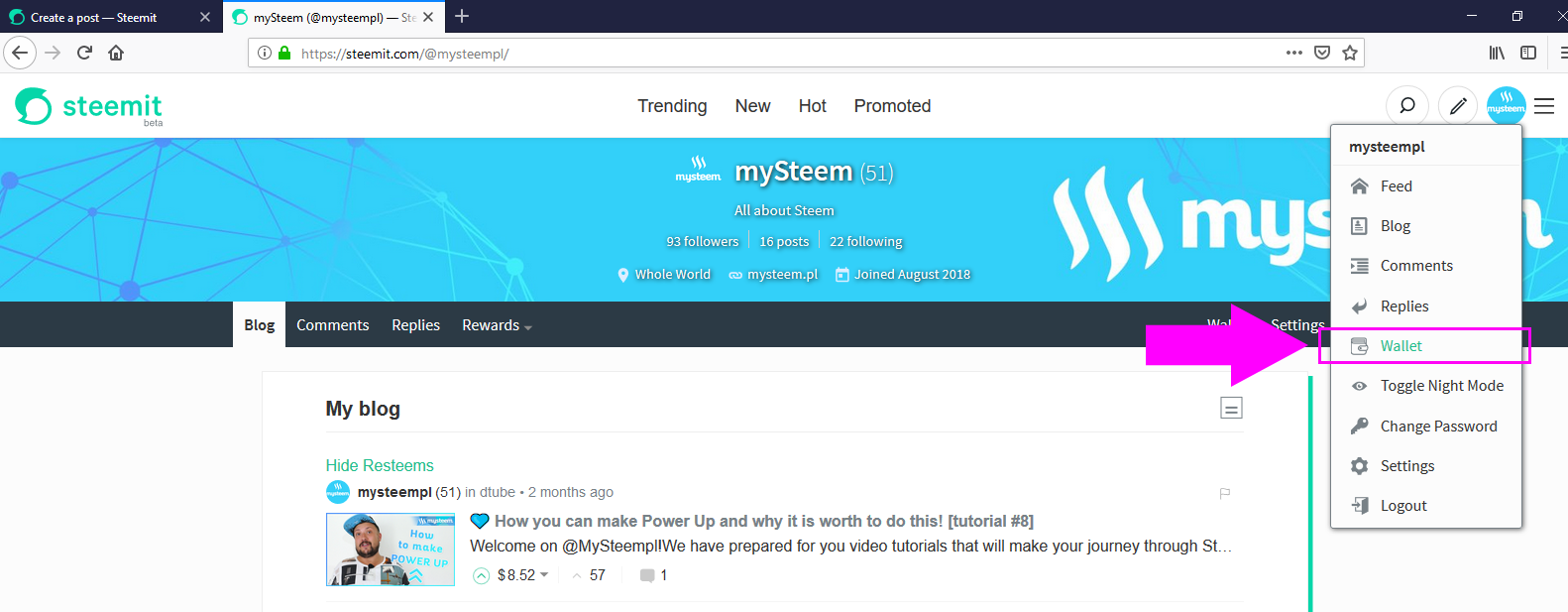
Task: Open the mysteem.pl website link
Action: click(782, 275)
